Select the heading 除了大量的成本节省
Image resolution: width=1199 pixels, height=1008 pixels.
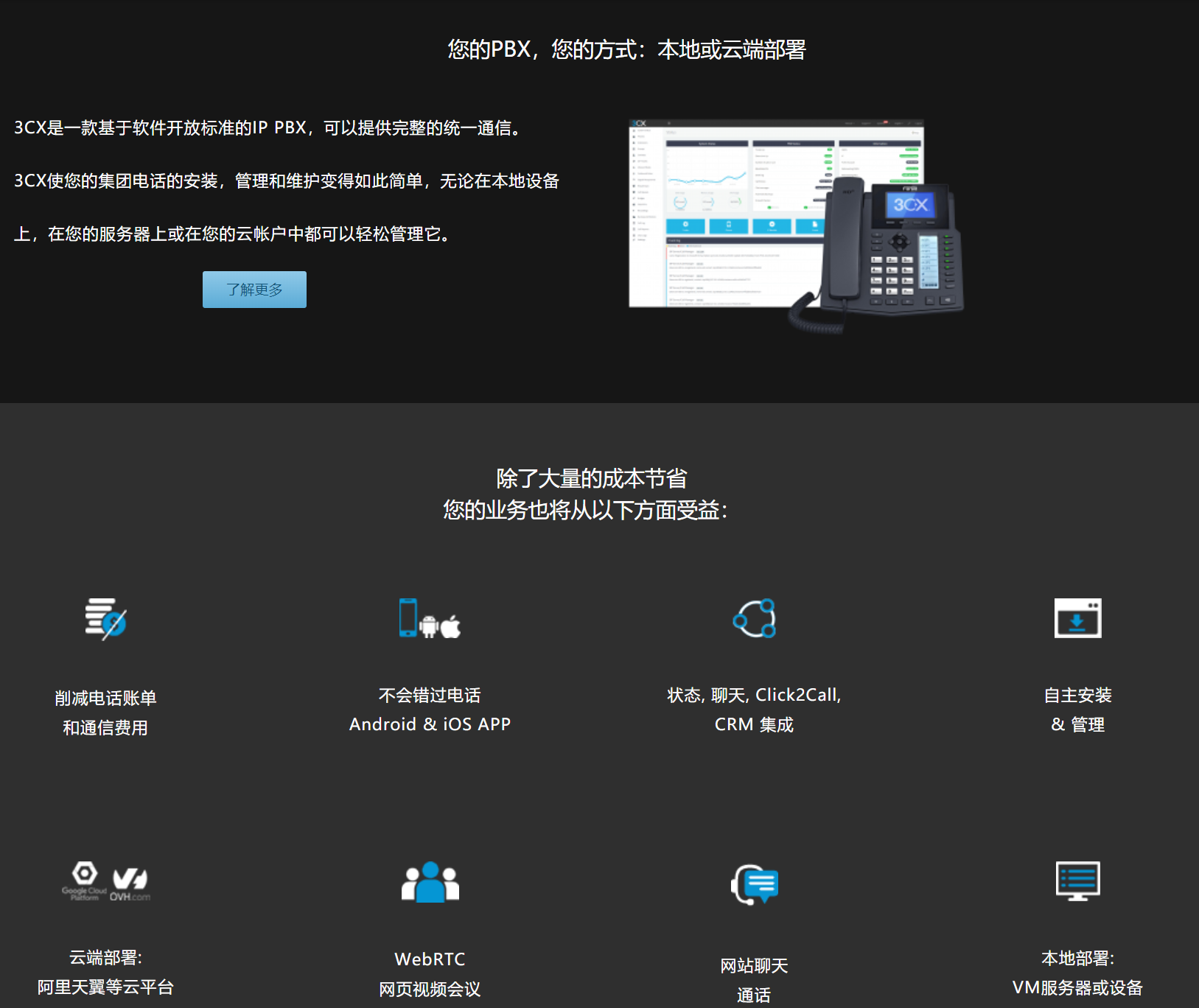point(592,478)
